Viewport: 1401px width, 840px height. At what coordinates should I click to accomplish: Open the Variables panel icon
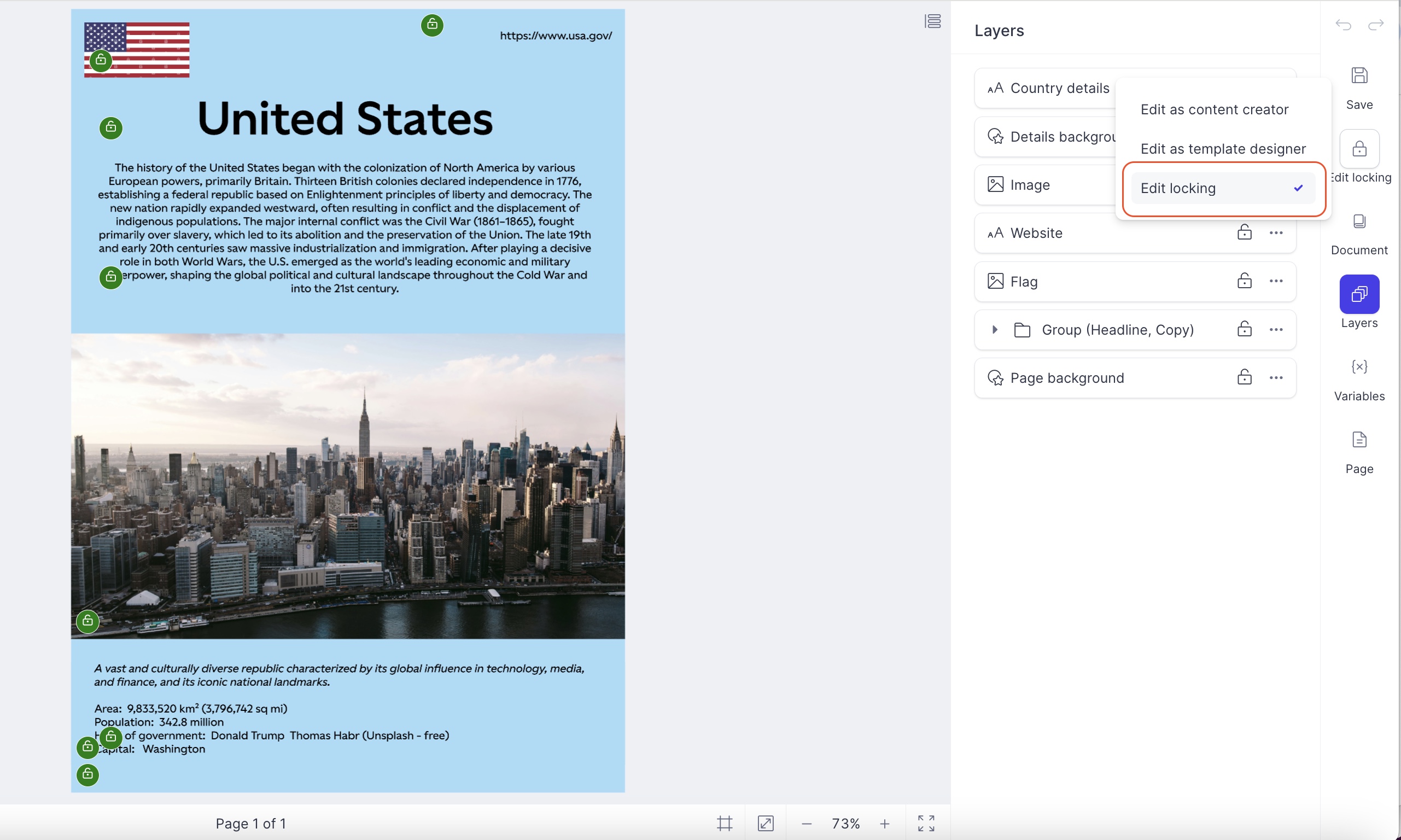1359,367
